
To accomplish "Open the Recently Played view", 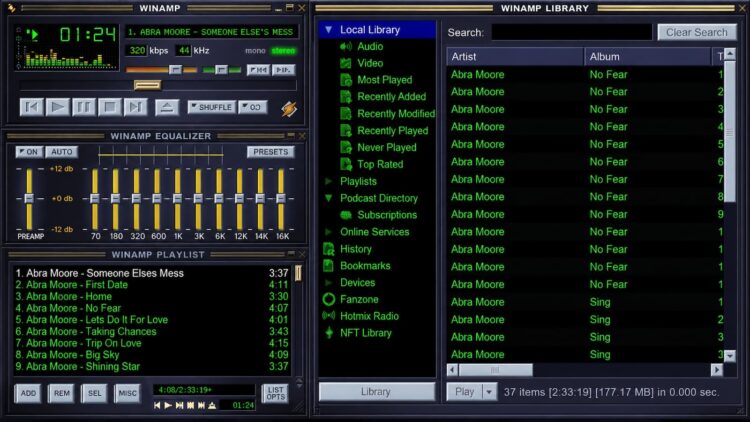I will pos(392,131).
